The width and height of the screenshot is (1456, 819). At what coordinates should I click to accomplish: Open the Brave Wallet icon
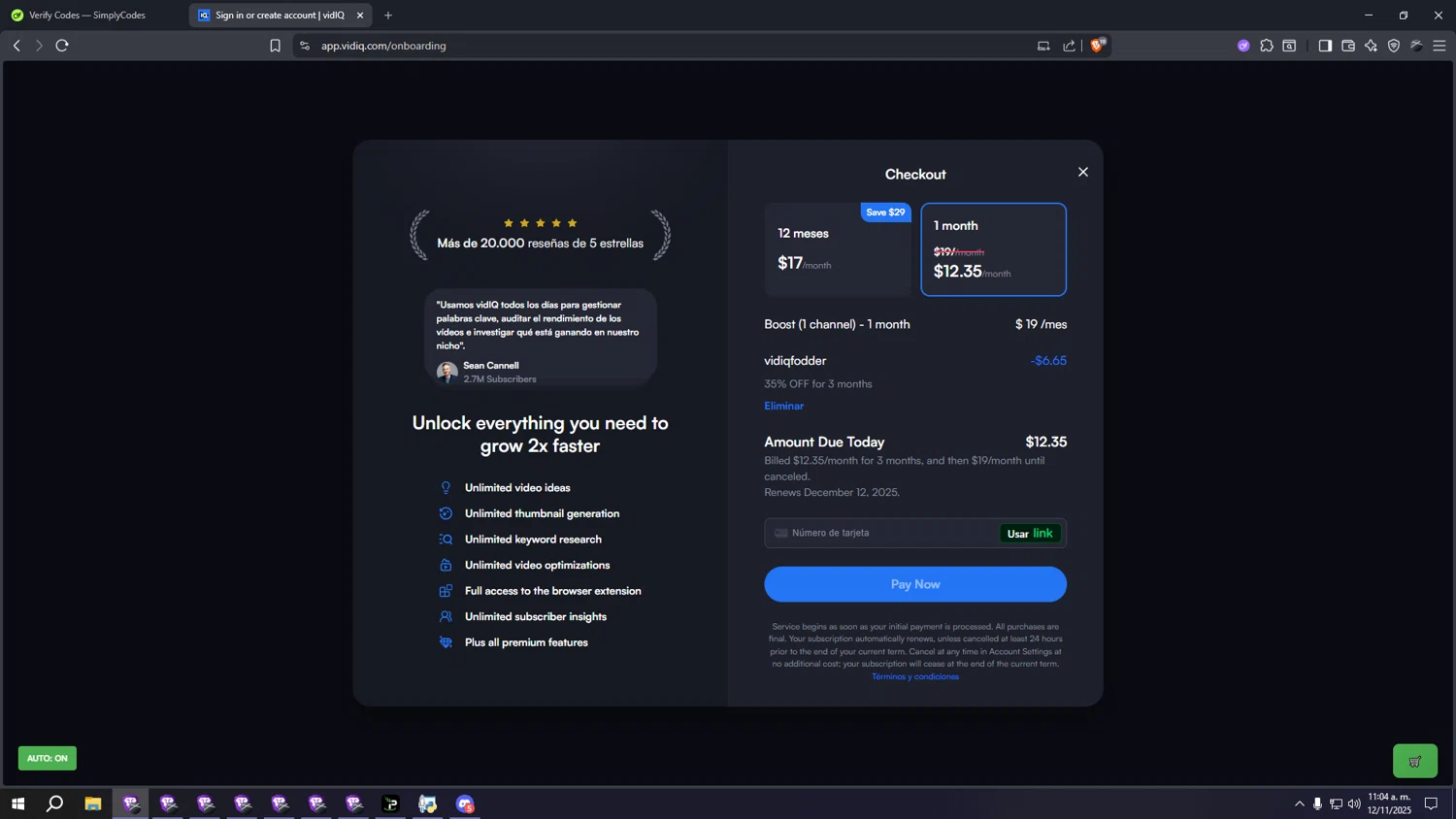tap(1348, 46)
